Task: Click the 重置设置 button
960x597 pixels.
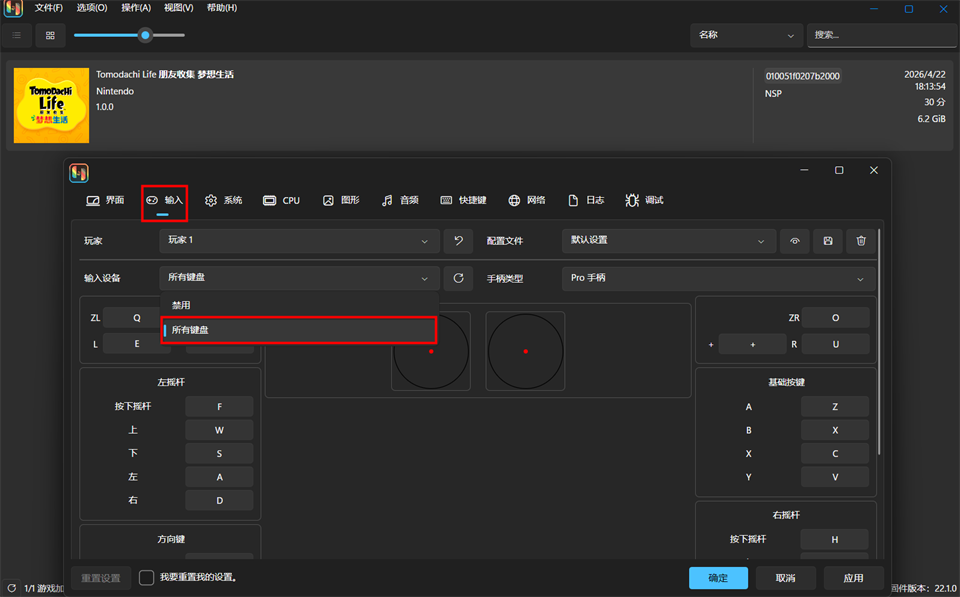Action: pyautogui.click(x=101, y=578)
